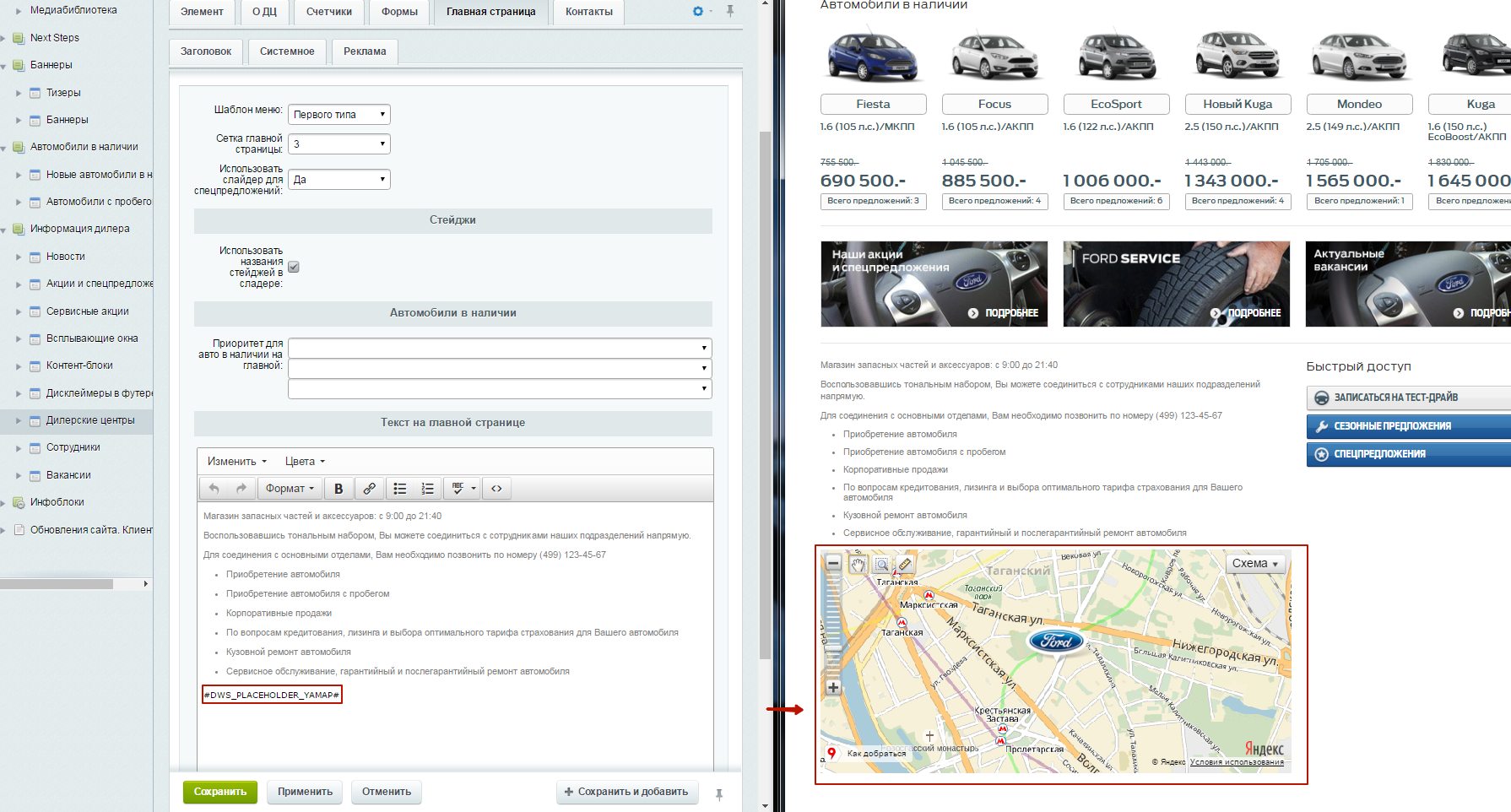Apply numbered list in the editor

(428, 489)
